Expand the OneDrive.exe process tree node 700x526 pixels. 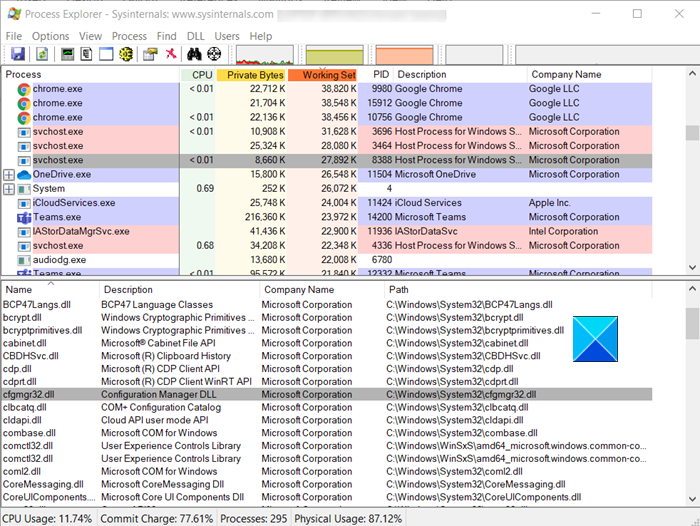(9, 174)
